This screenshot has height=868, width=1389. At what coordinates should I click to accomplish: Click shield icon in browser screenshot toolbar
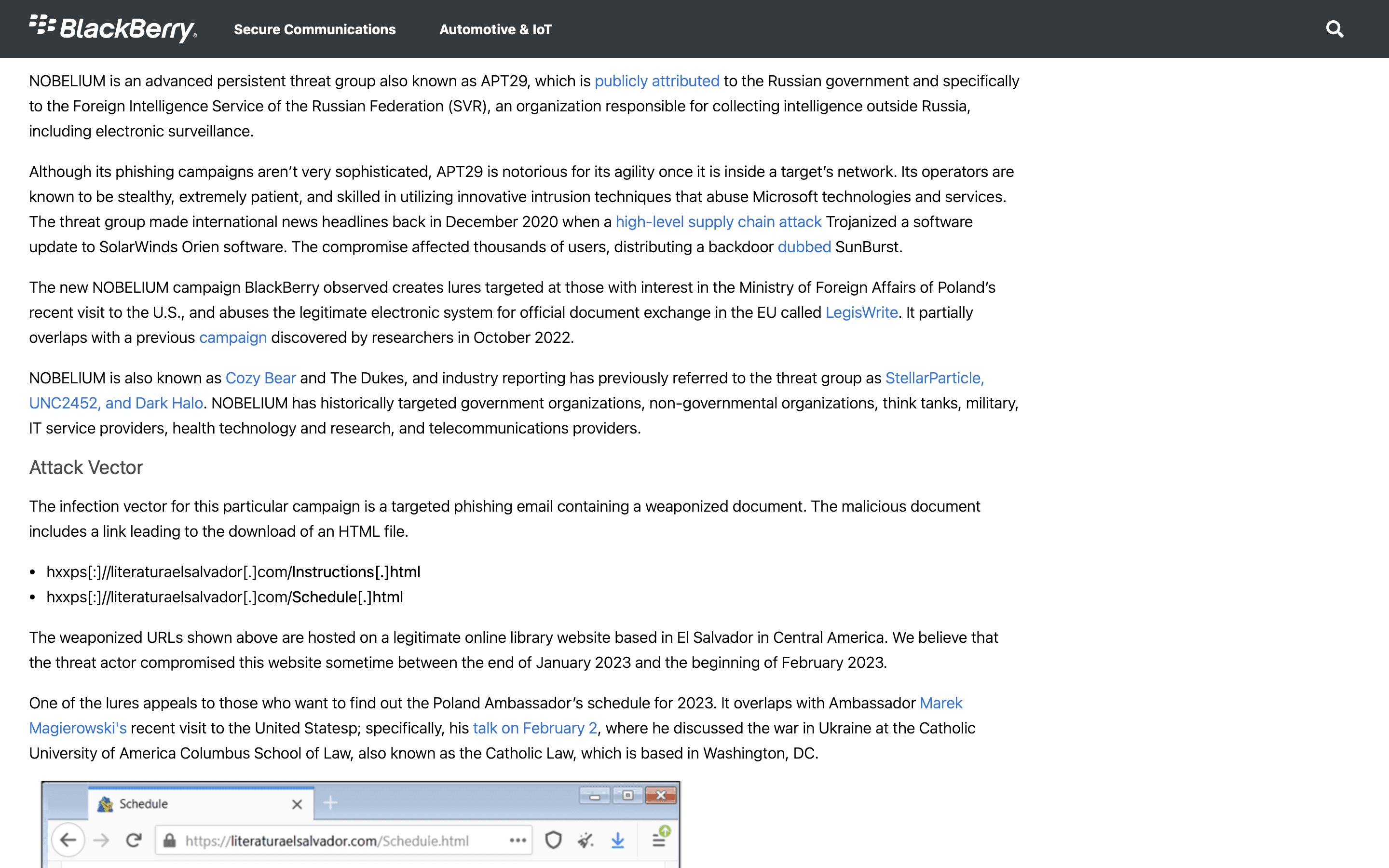[x=553, y=841]
